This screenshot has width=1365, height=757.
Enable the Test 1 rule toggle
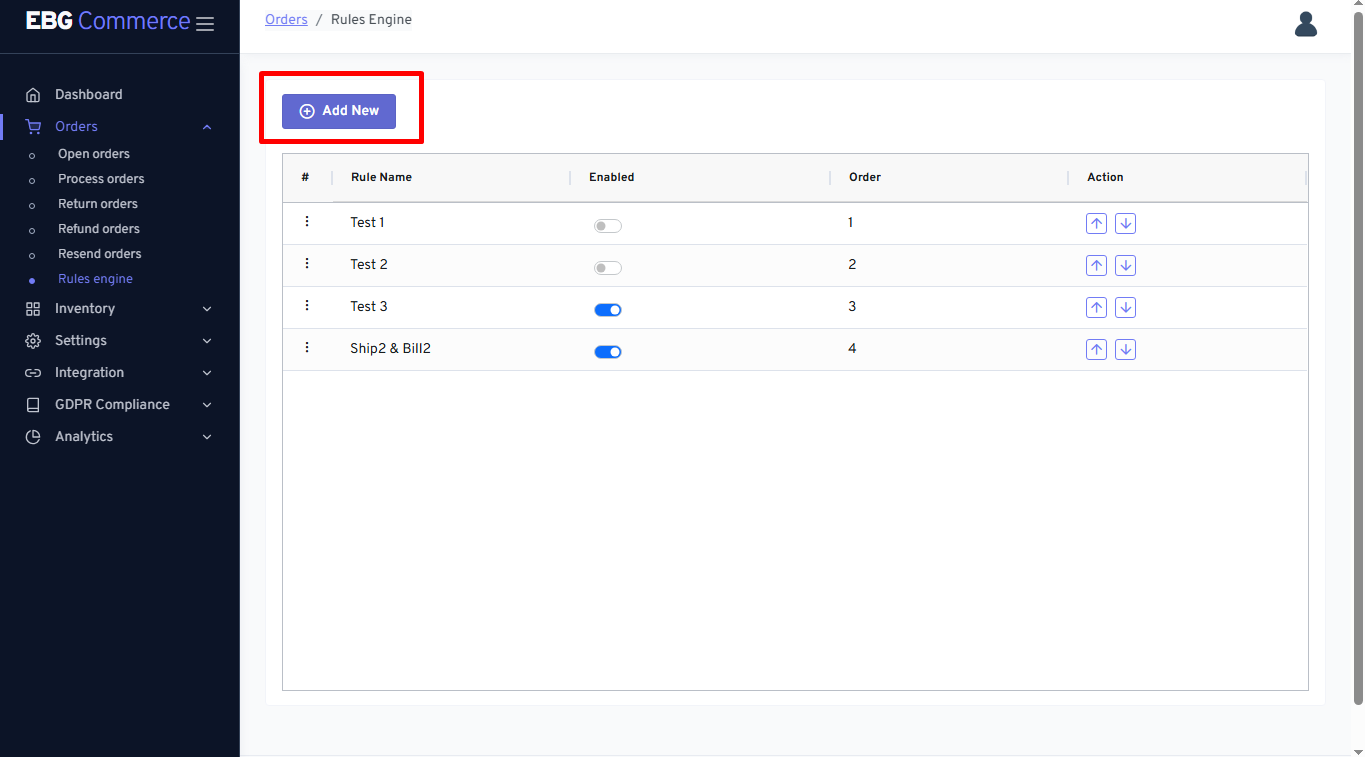point(607,226)
